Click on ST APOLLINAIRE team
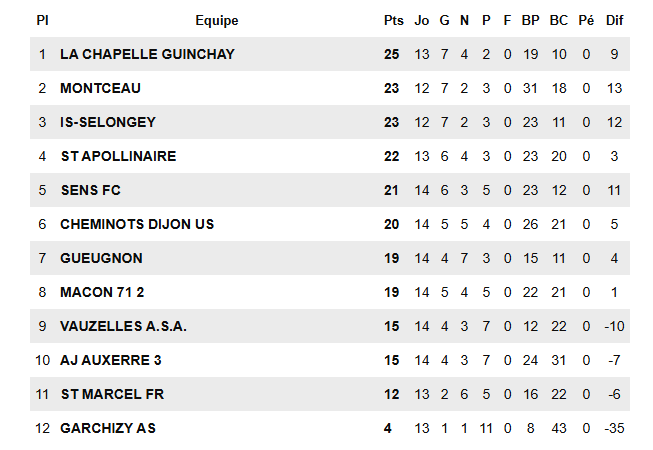Viewport: 653px width, 450px height. 118,156
